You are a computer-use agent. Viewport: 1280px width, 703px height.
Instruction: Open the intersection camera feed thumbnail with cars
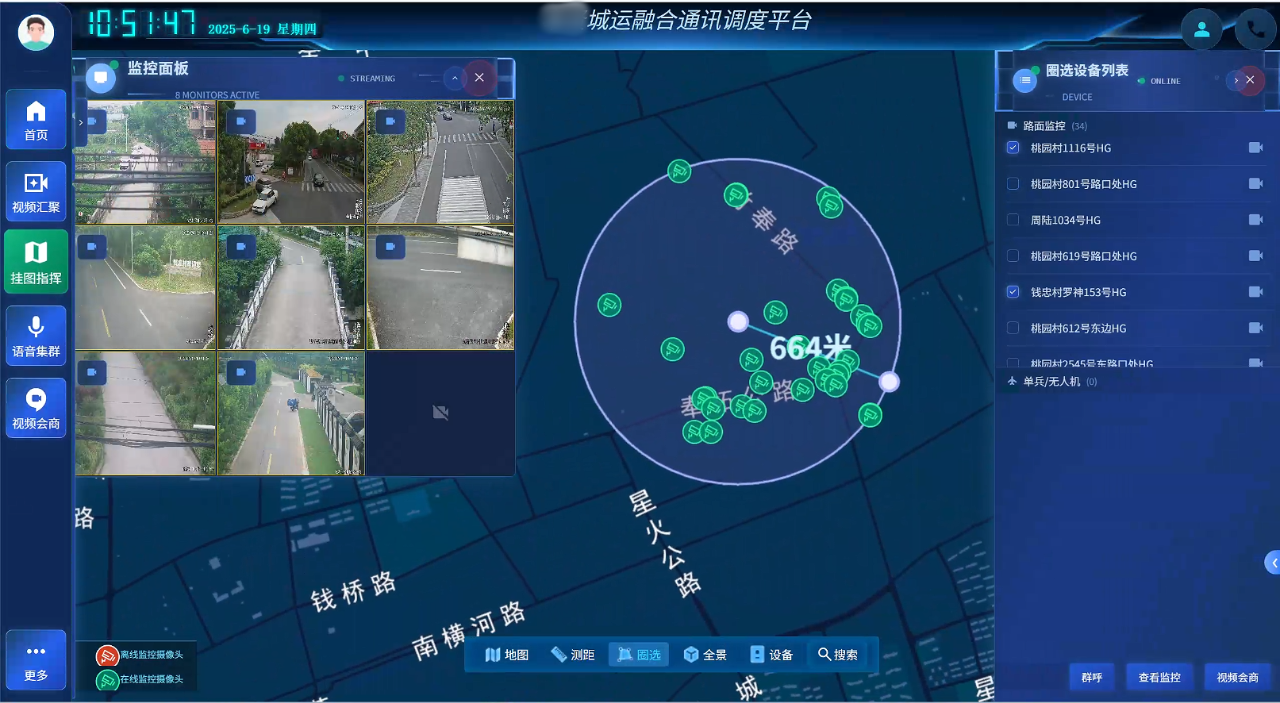291,161
